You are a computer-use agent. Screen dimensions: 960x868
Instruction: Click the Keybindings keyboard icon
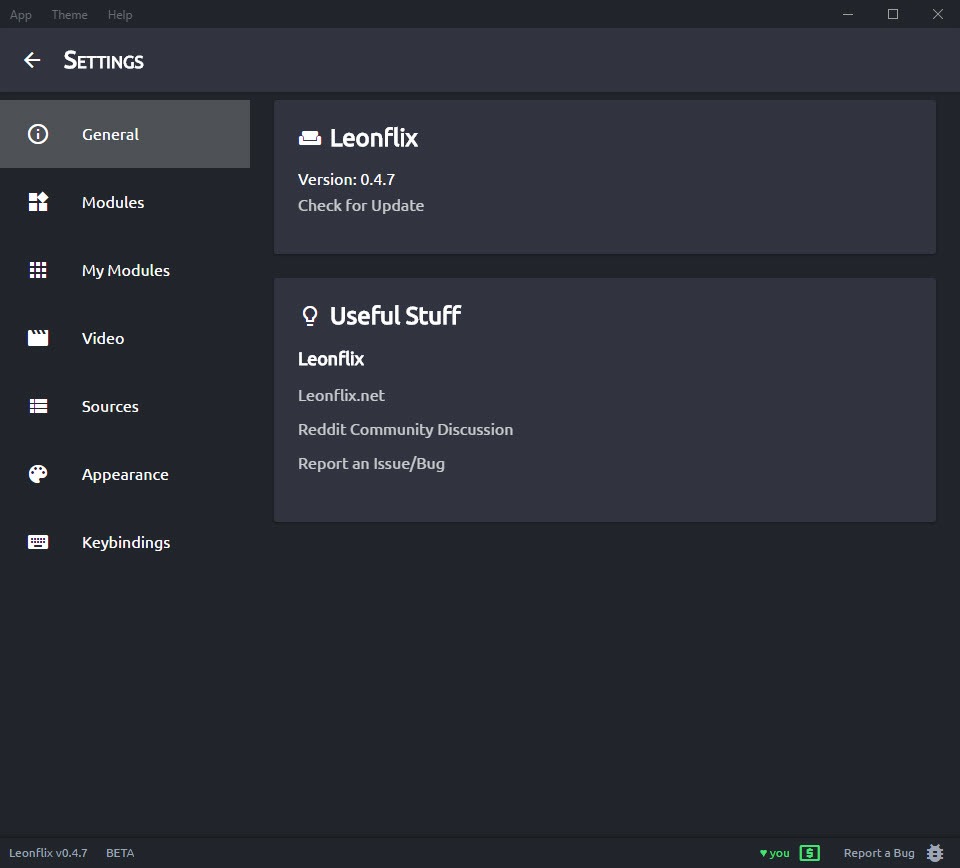[38, 542]
